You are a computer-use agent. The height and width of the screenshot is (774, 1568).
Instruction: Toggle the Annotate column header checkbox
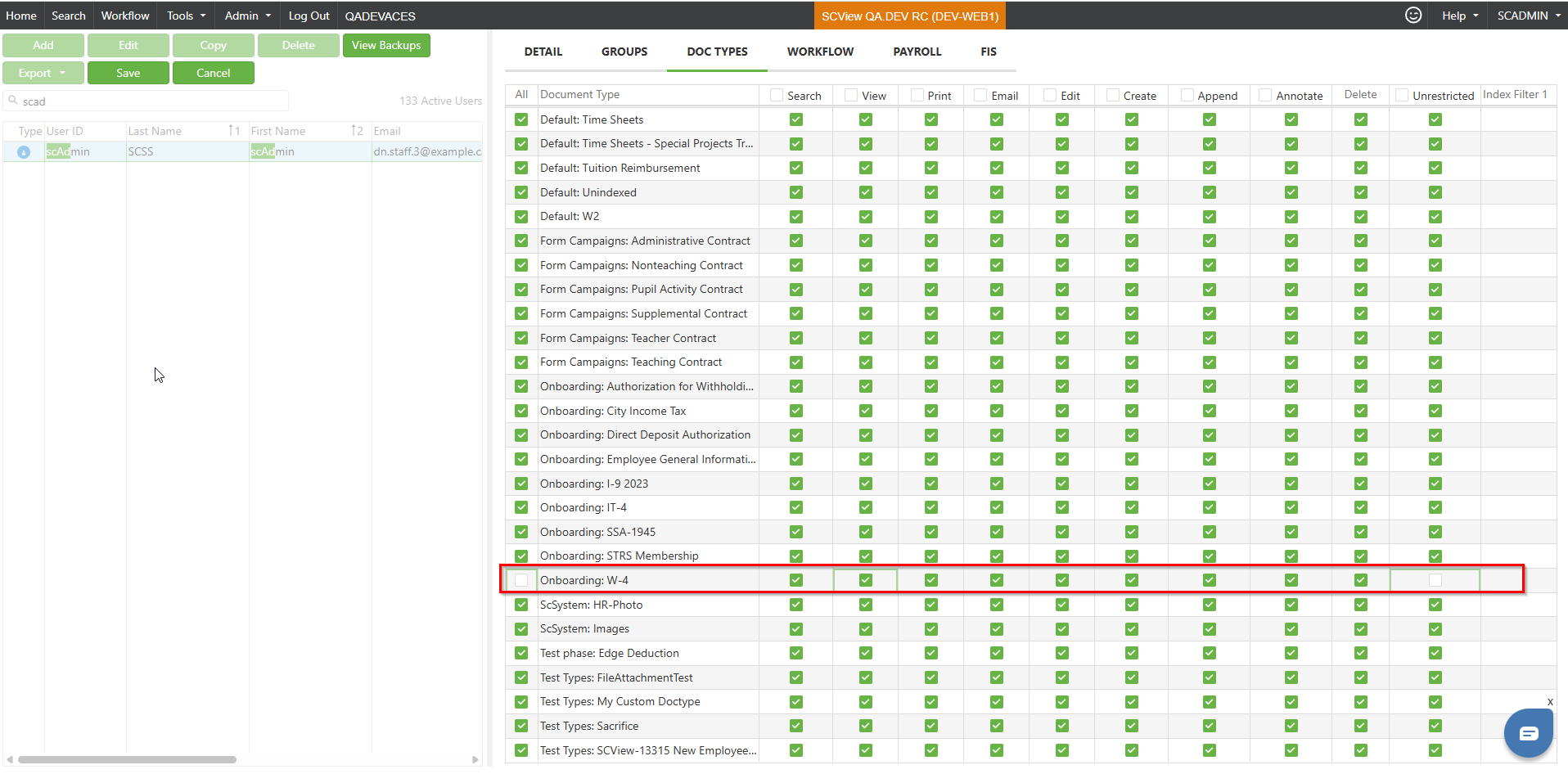pyautogui.click(x=1265, y=95)
